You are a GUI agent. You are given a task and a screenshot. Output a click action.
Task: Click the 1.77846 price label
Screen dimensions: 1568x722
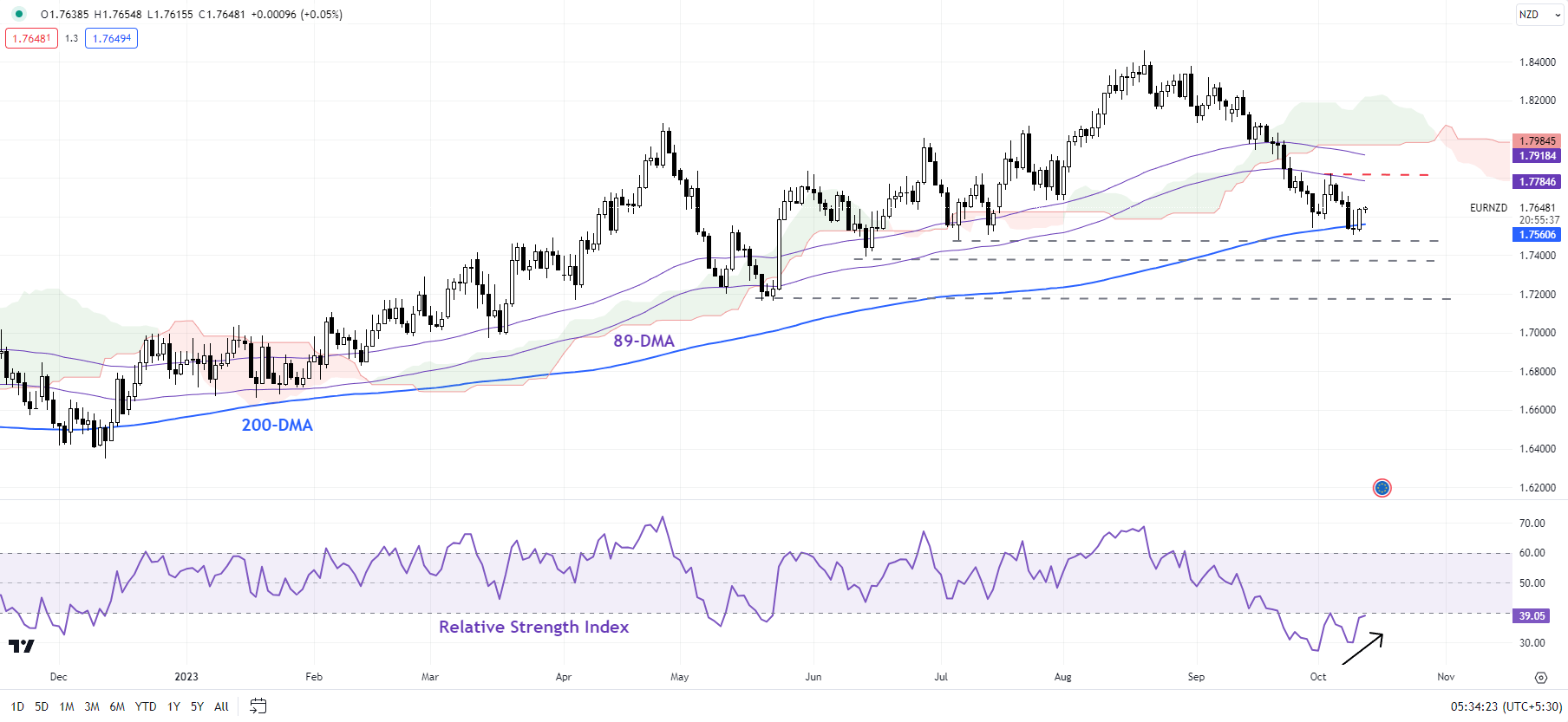1537,182
